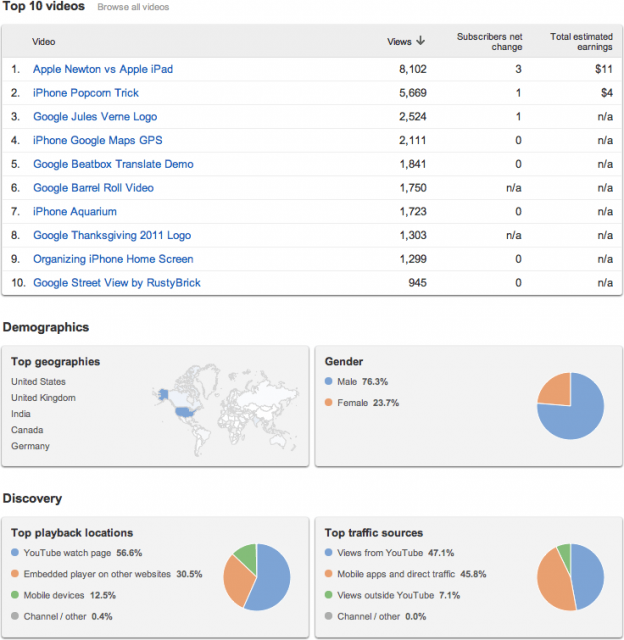
Task: Click the Top playback locations heading
Action: click(72, 533)
